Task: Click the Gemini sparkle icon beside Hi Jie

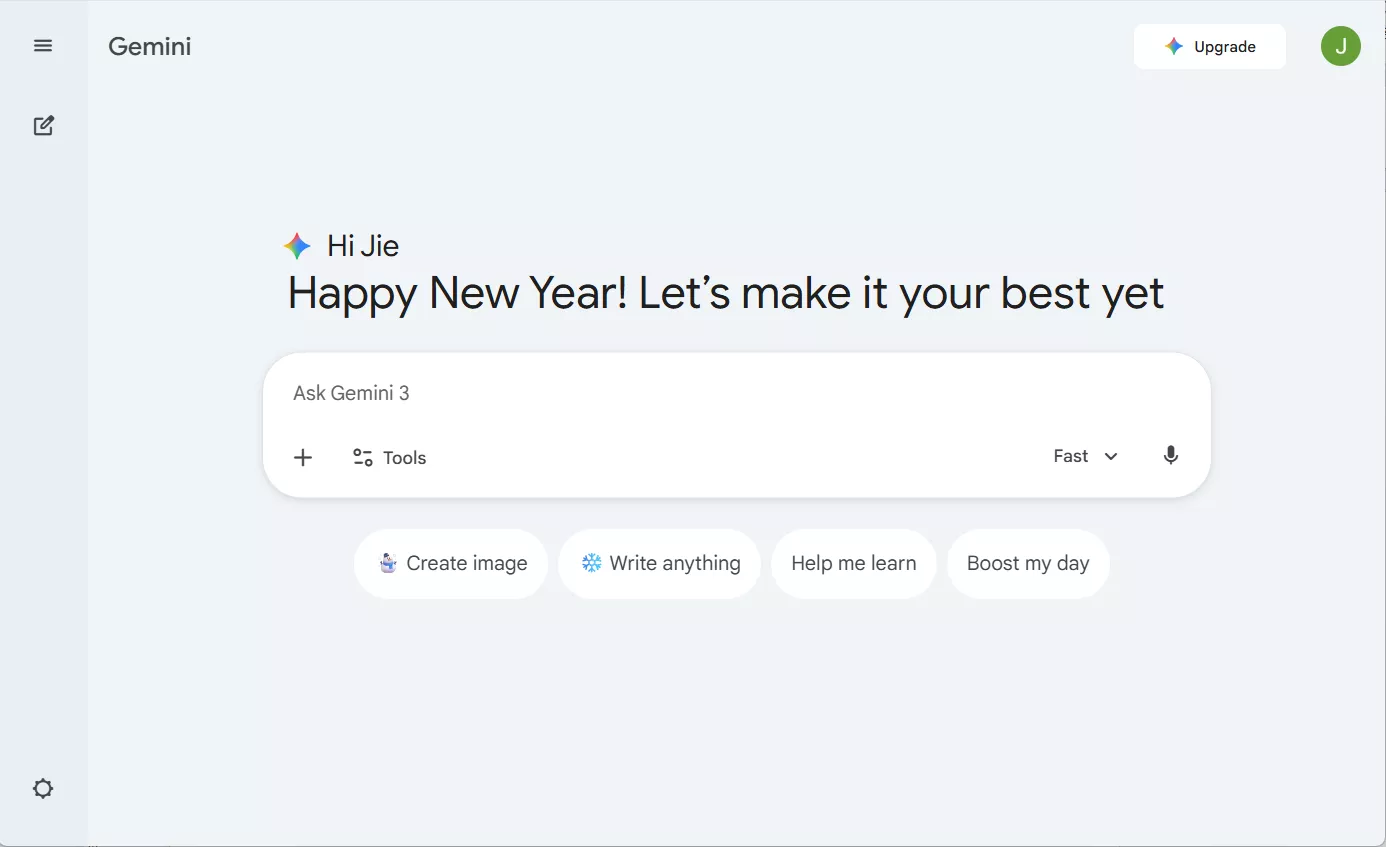Action: pyautogui.click(x=297, y=246)
